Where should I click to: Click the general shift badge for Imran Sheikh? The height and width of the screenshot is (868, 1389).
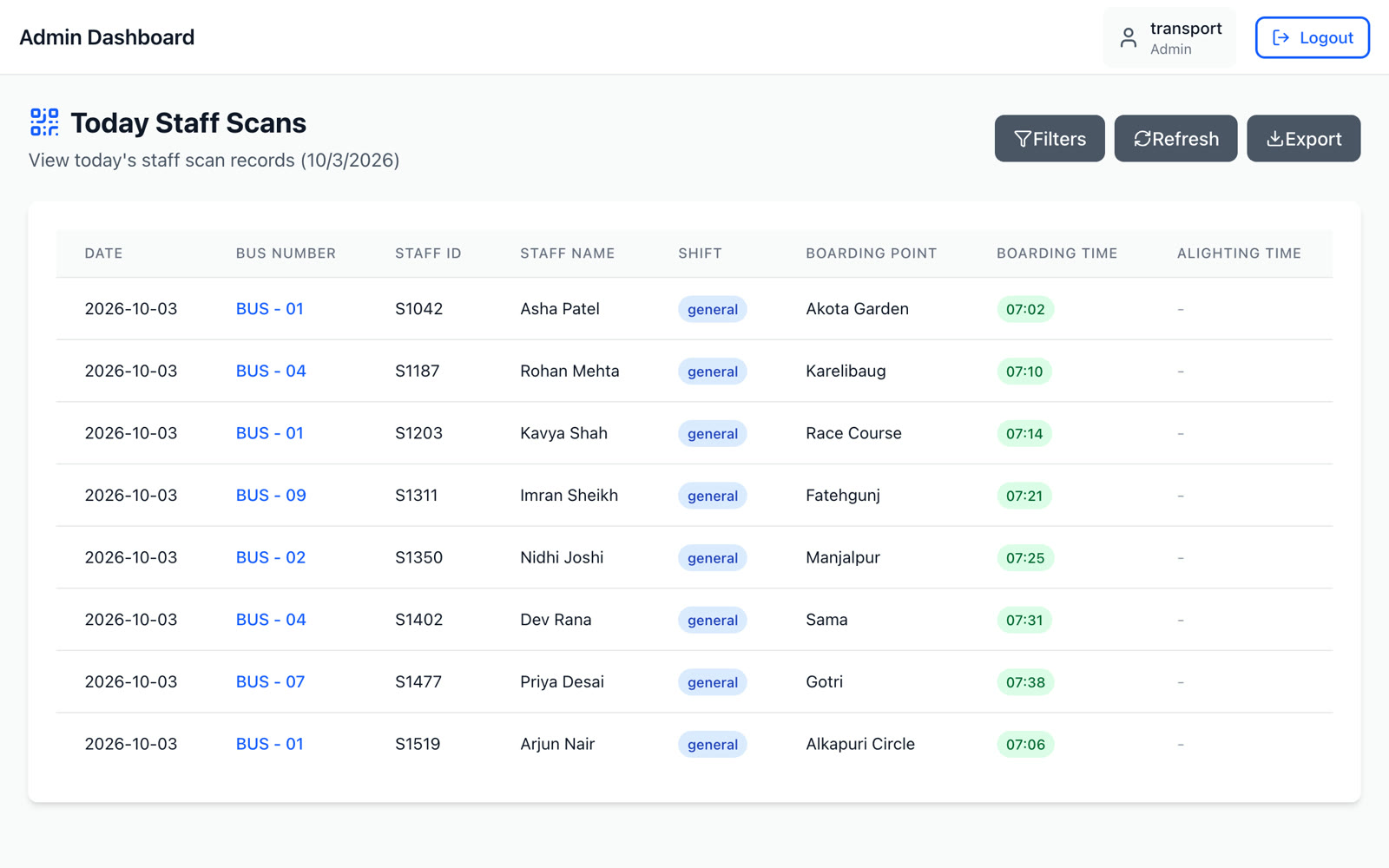[x=713, y=496]
